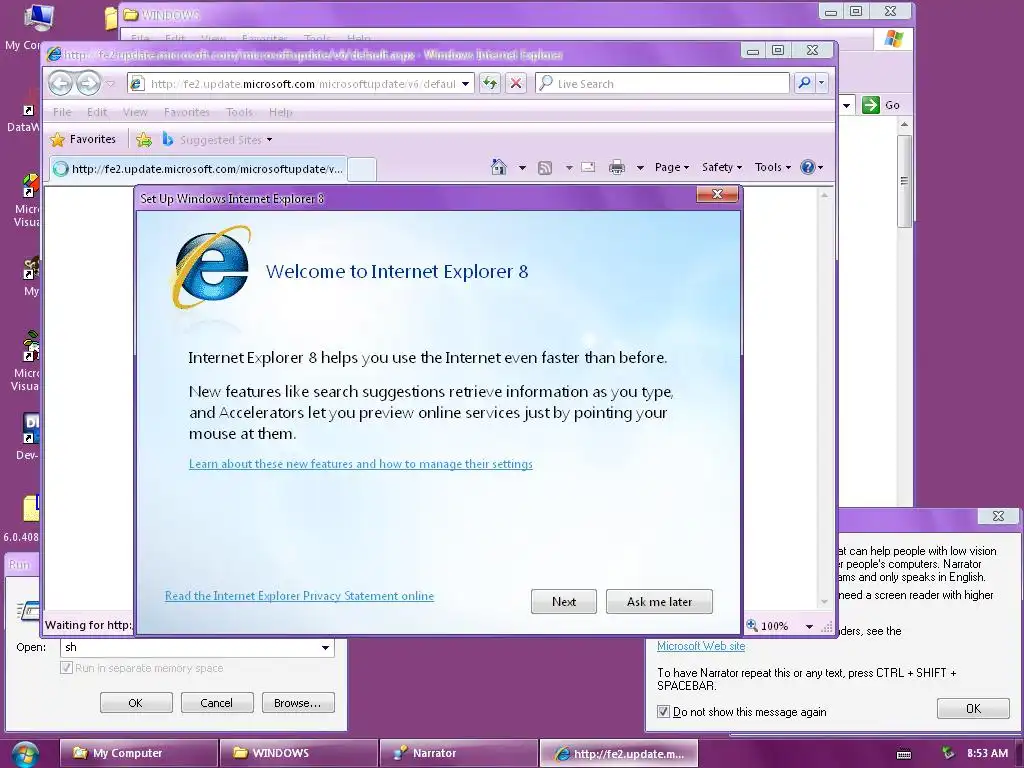
Task: Open Suggested Sites on favorites bar
Action: [x=217, y=140]
